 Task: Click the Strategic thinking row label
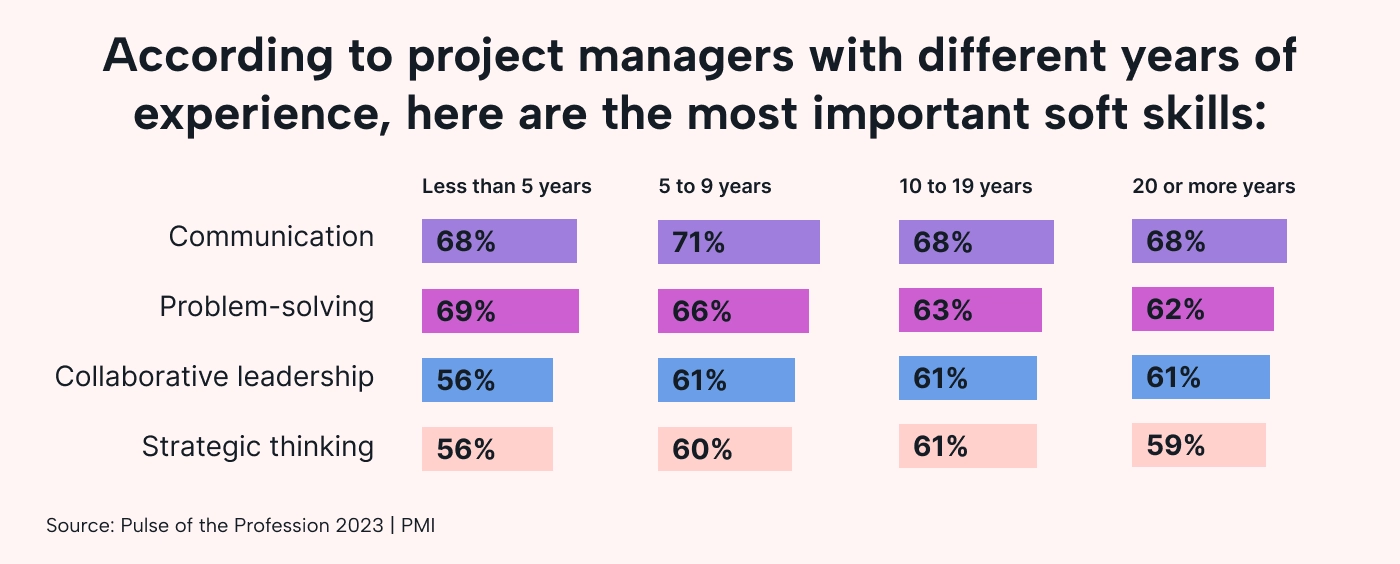coord(258,447)
